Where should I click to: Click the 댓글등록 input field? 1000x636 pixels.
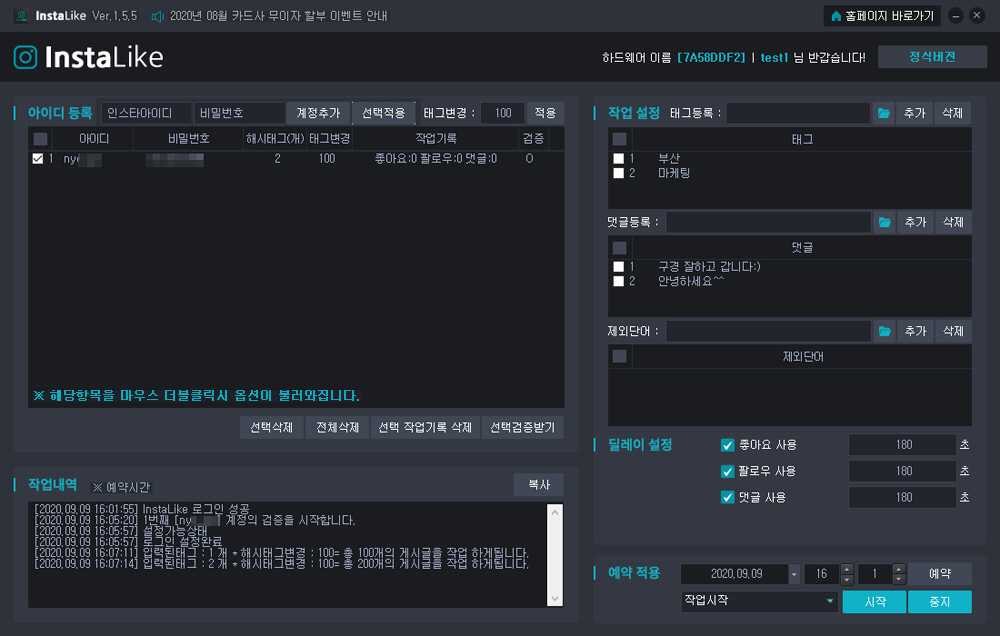pyautogui.click(x=768, y=222)
